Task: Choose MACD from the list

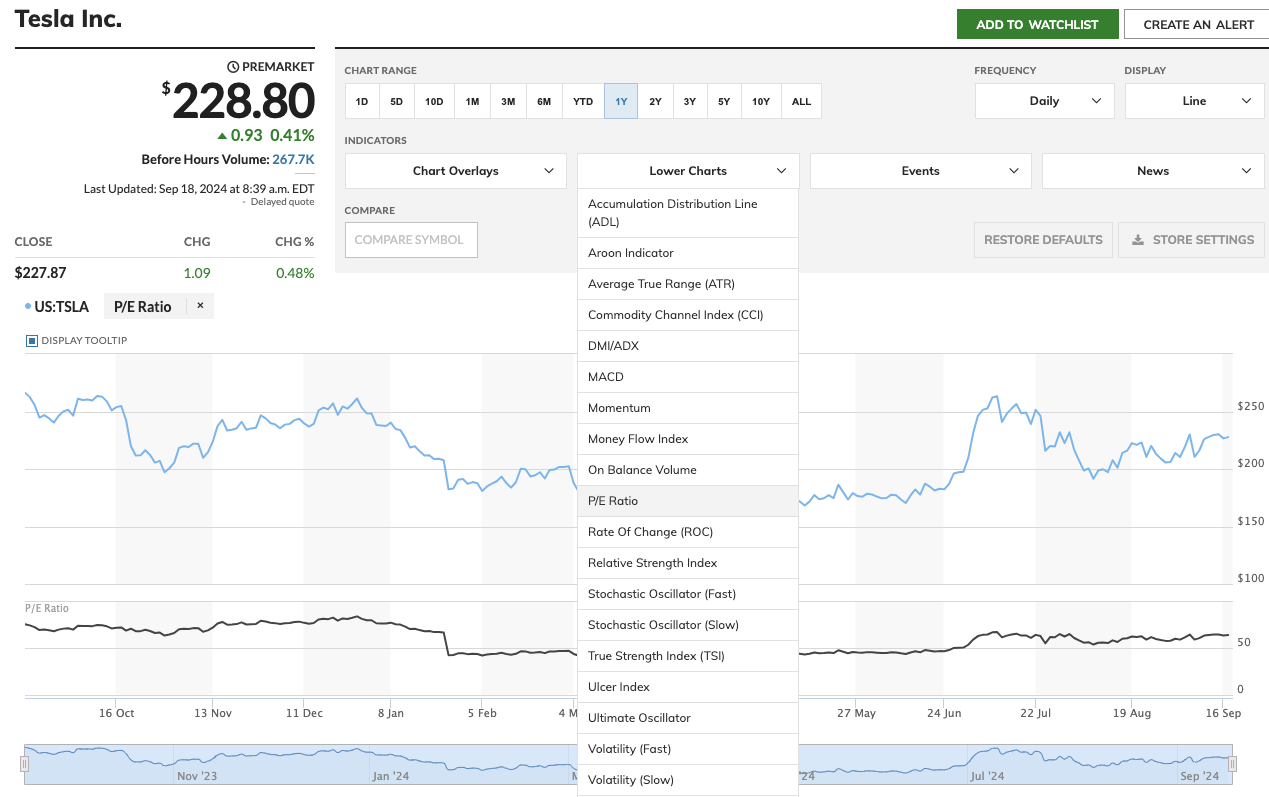Action: click(x=688, y=377)
